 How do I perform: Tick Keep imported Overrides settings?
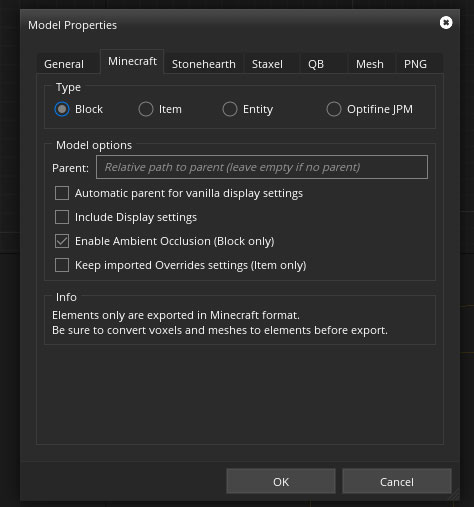62,265
